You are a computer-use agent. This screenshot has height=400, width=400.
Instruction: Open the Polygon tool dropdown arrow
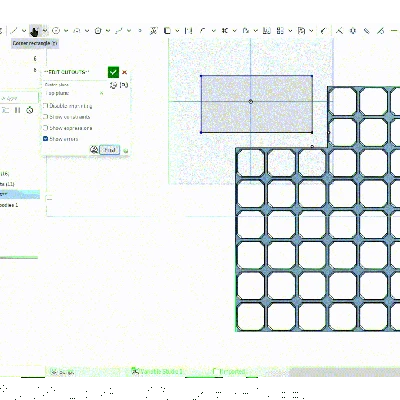tap(108, 31)
